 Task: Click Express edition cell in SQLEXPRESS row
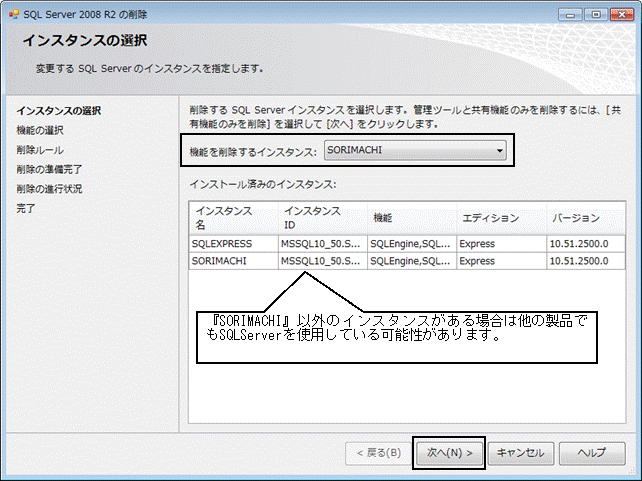click(x=502, y=244)
